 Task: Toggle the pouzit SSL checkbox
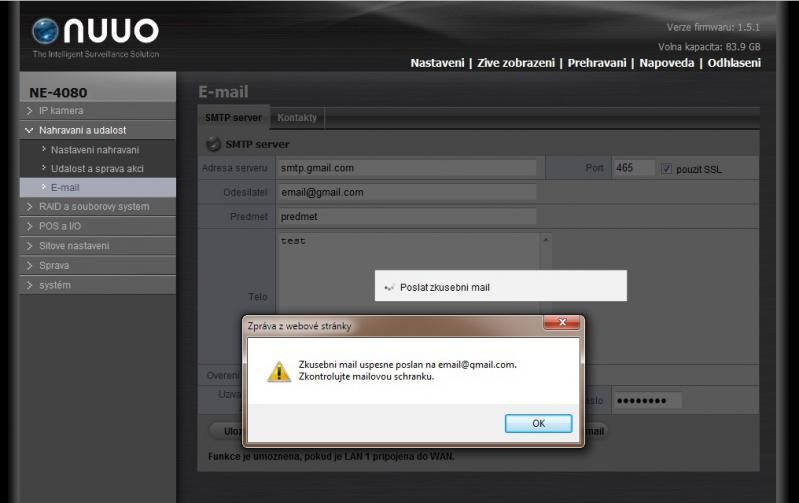pos(667,169)
